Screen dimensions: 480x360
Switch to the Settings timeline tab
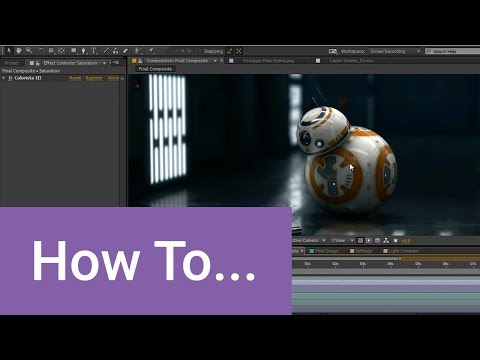point(361,251)
